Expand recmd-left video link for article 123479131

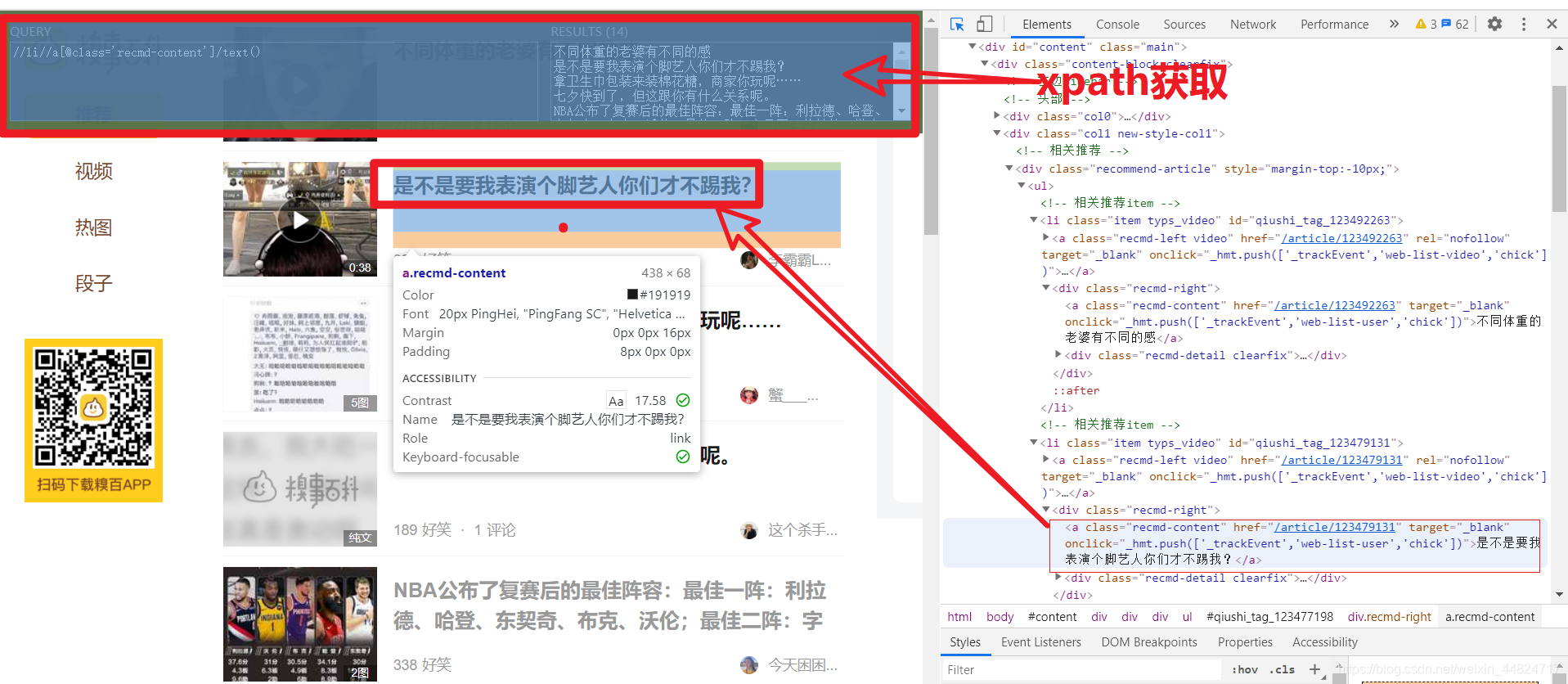click(x=1045, y=459)
